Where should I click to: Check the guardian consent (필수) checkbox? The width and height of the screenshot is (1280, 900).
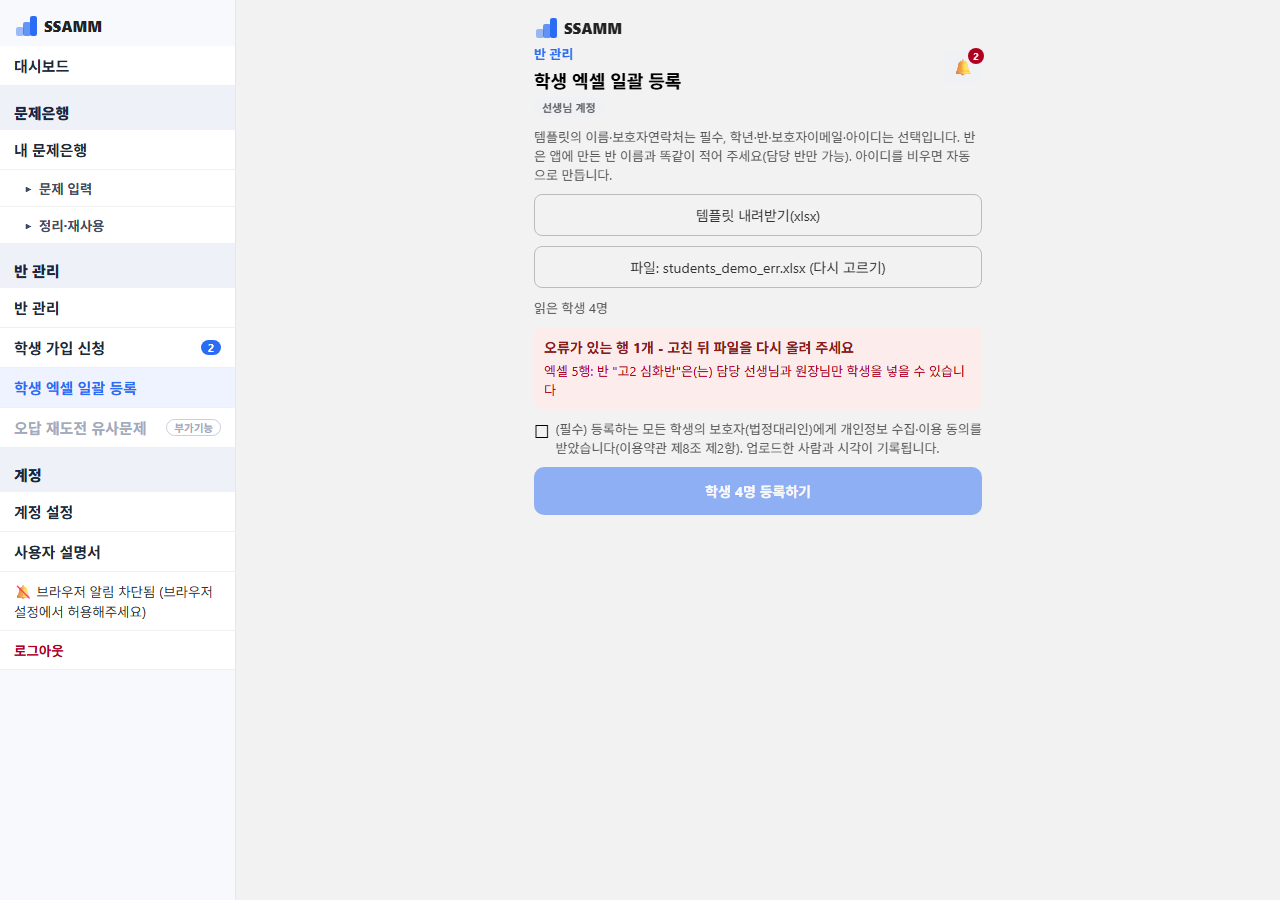[x=542, y=431]
